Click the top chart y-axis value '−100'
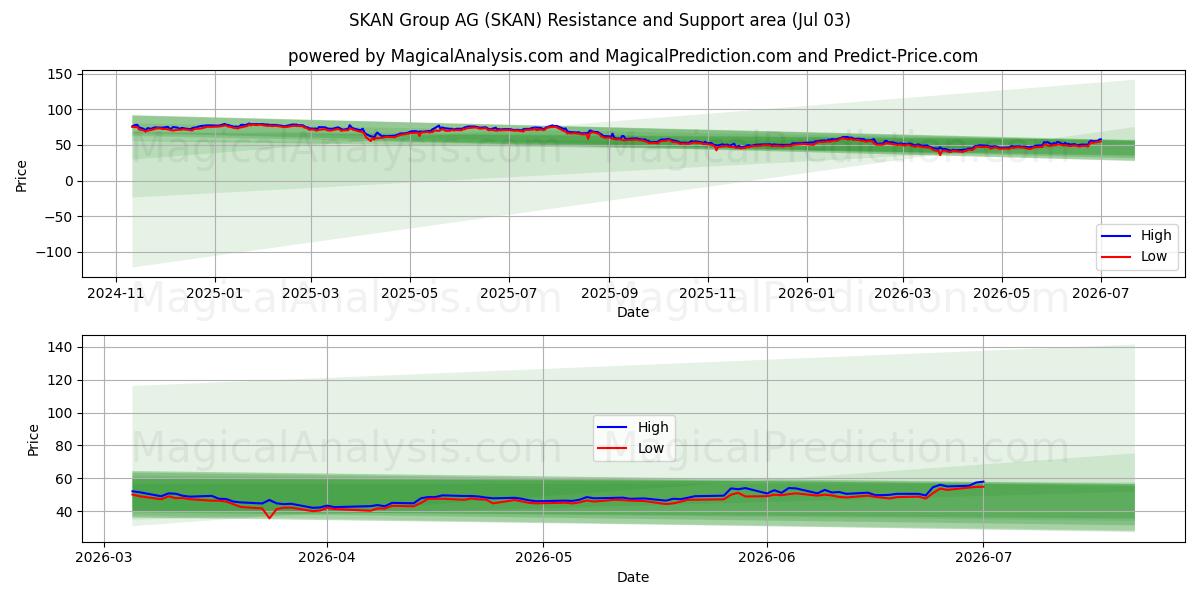Image resolution: width=1200 pixels, height=600 pixels. 55,253
